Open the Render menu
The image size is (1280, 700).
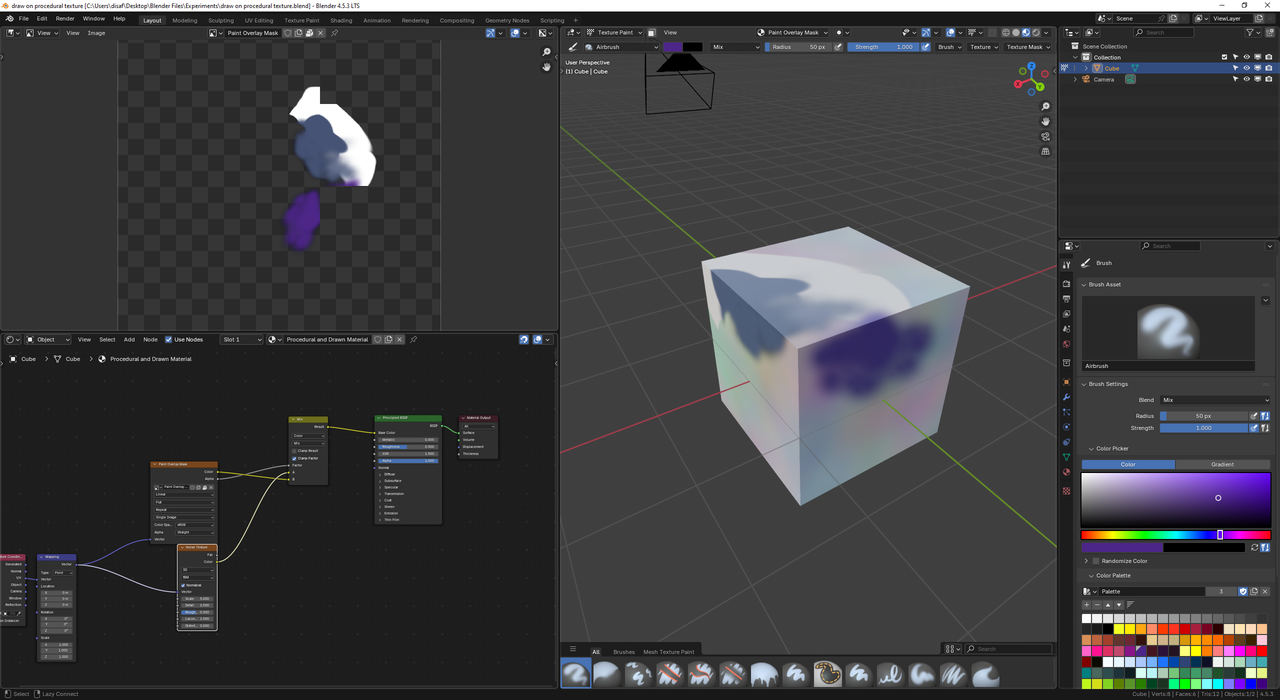(65, 18)
